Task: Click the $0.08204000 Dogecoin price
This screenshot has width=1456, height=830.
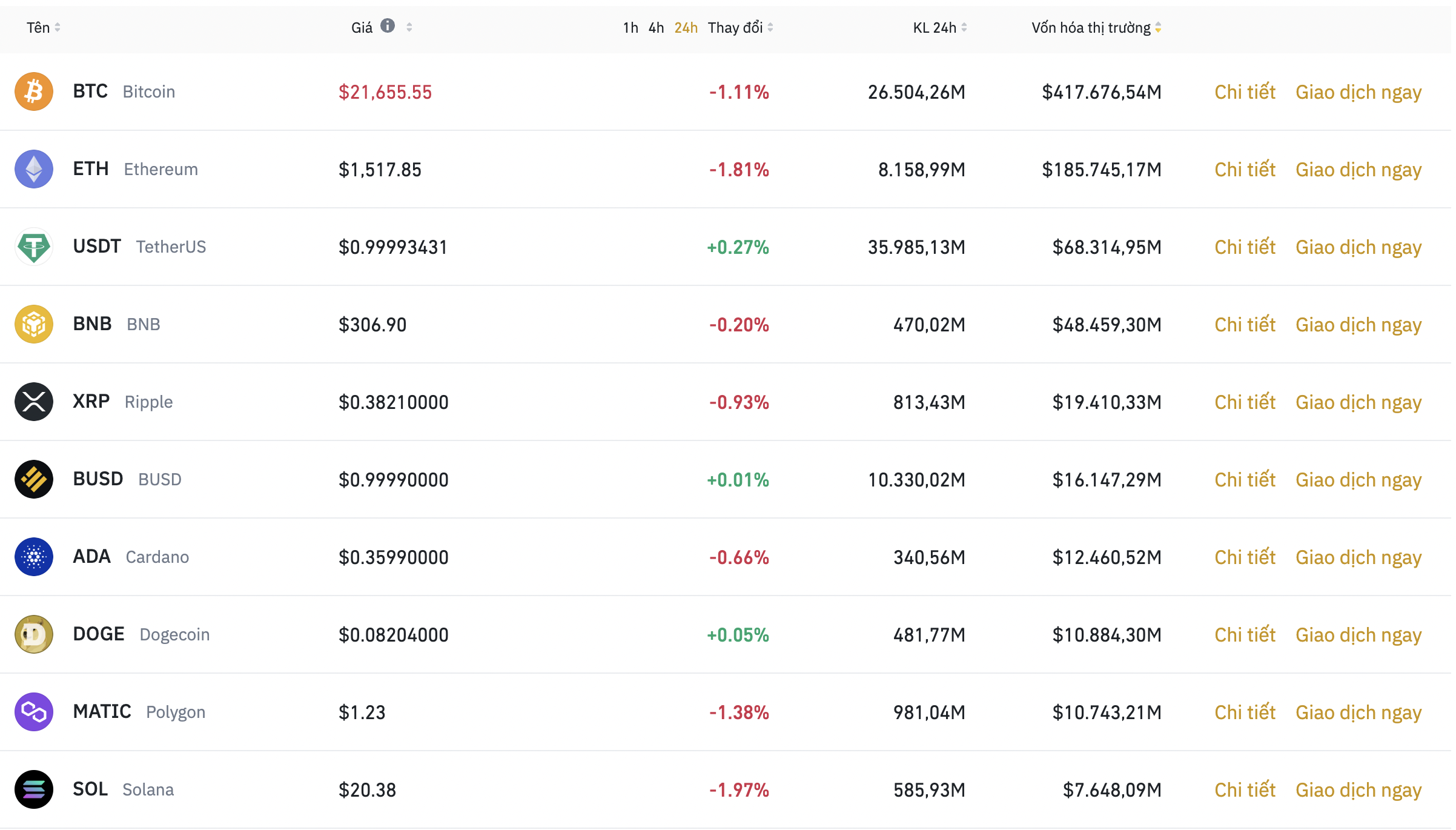Action: tap(394, 635)
